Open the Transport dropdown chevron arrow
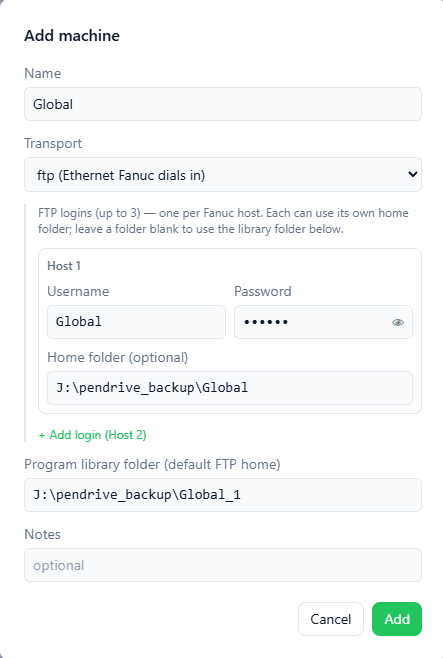The image size is (443, 658). [x=413, y=174]
